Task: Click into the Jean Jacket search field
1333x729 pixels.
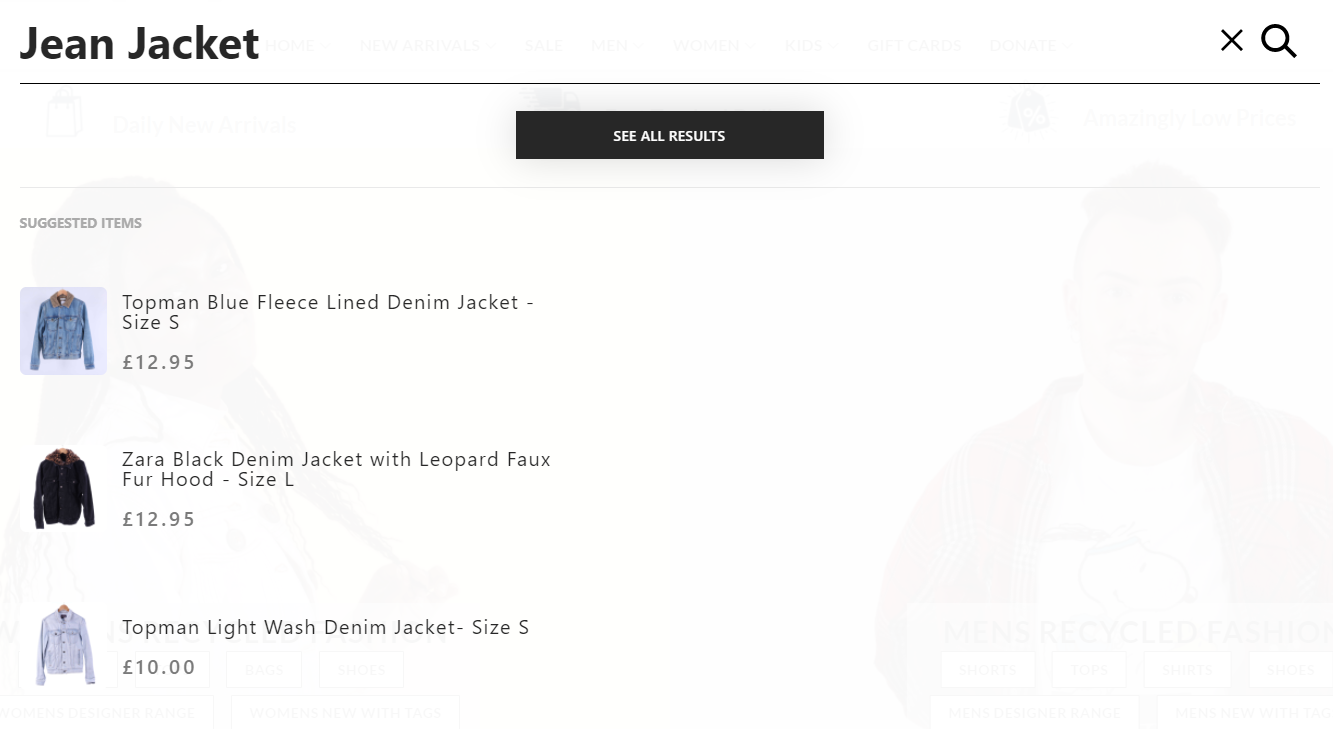Action: tap(600, 45)
